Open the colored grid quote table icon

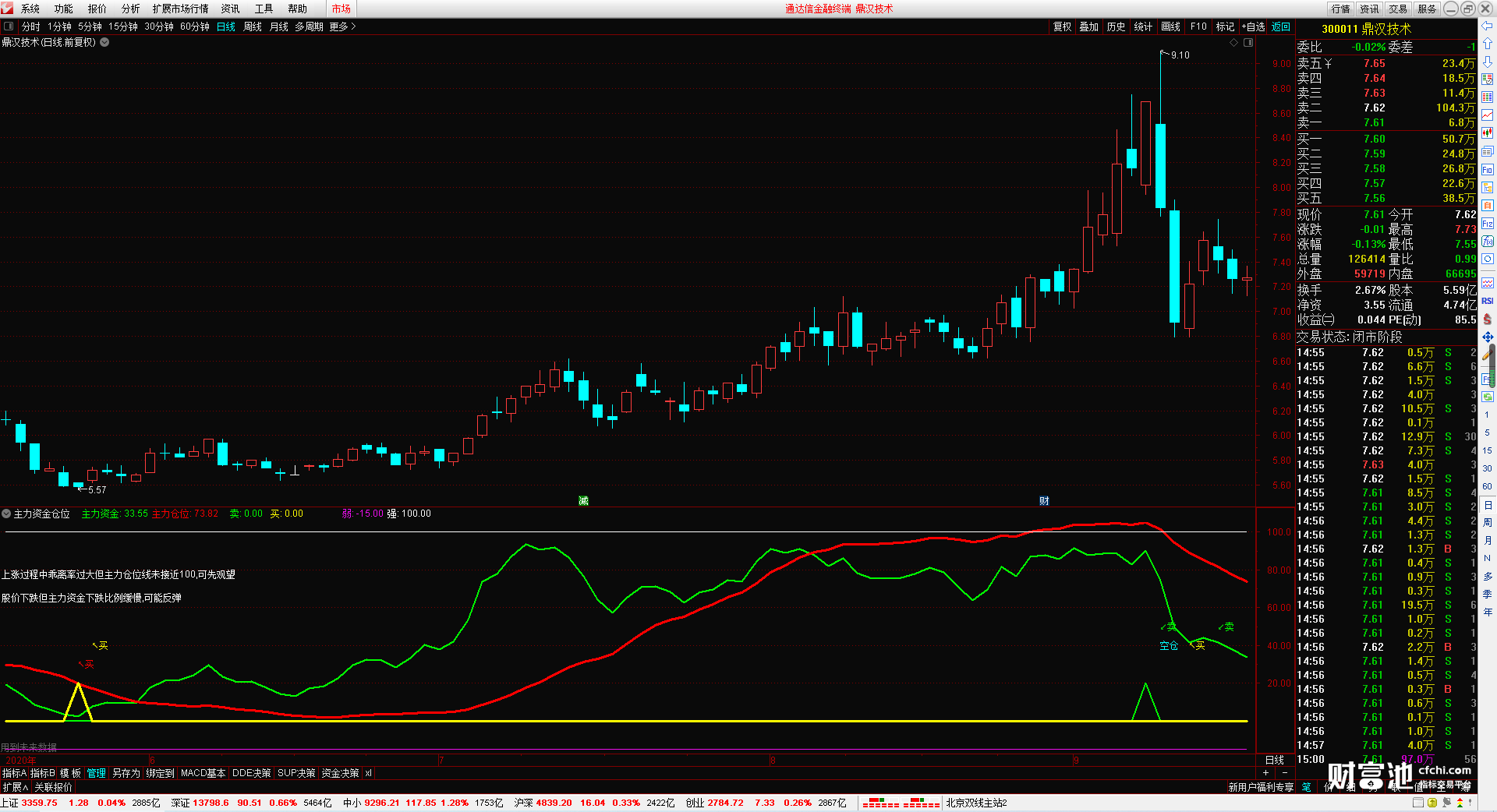[x=1488, y=97]
